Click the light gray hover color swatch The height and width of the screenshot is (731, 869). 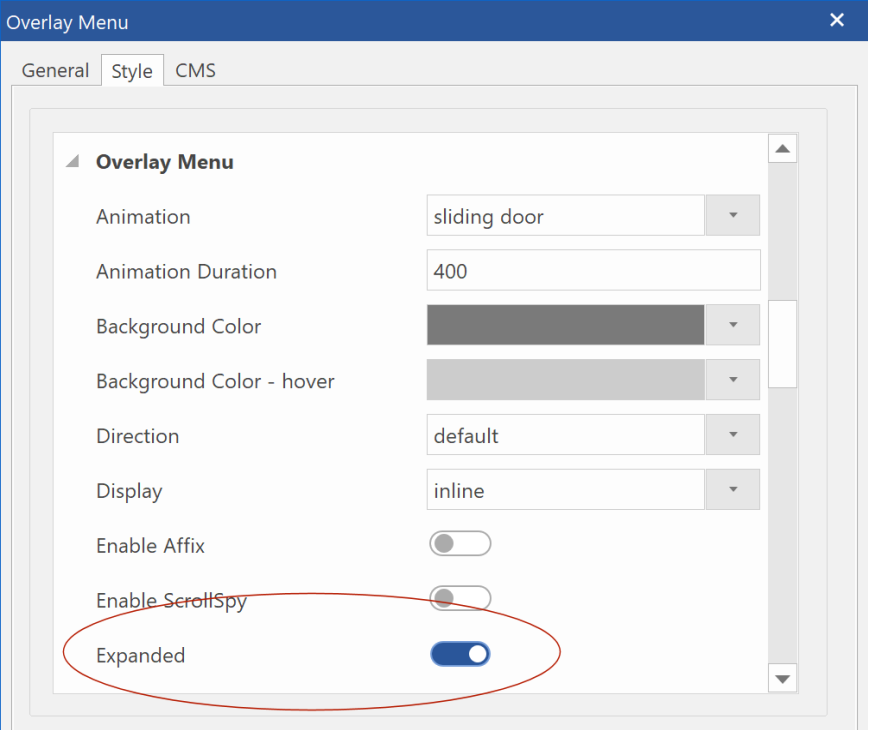click(565, 380)
